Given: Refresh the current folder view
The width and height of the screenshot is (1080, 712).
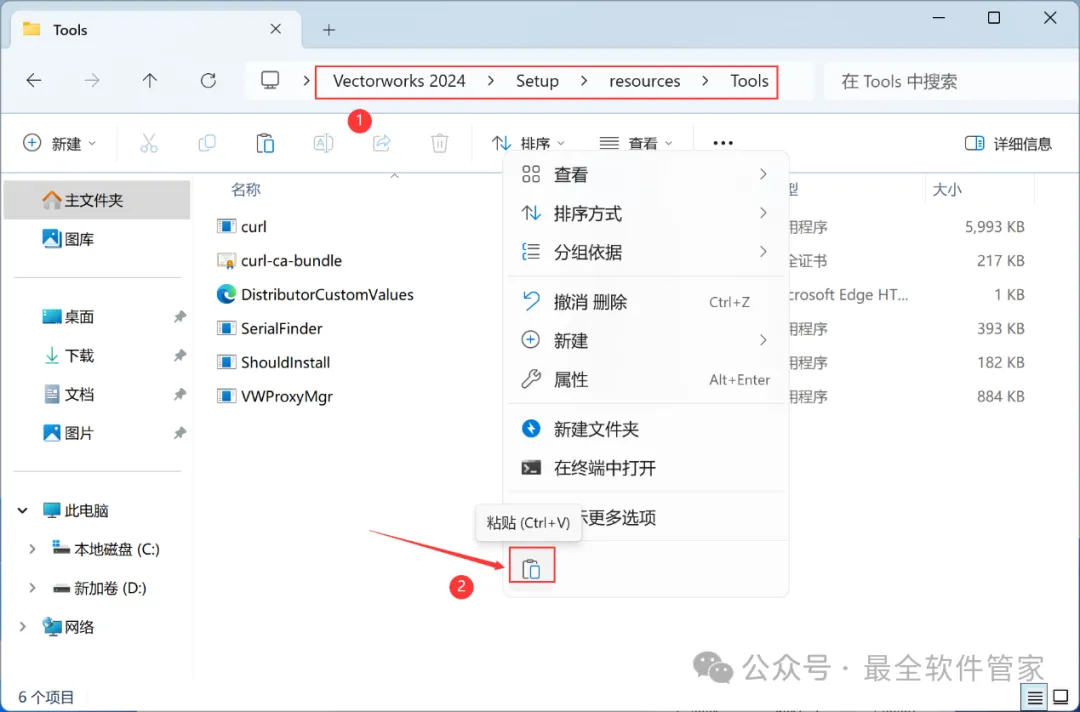Looking at the screenshot, I should click(x=208, y=81).
